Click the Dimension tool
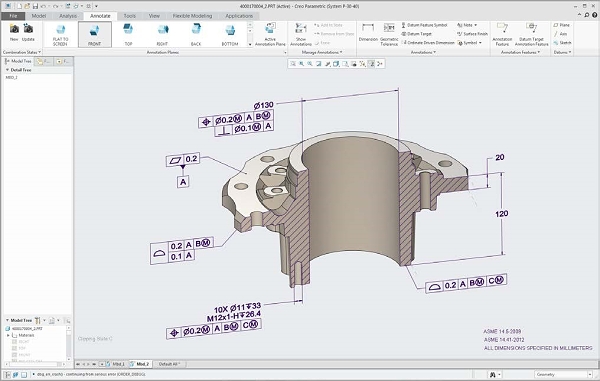The width and height of the screenshot is (600, 381). pos(368,33)
